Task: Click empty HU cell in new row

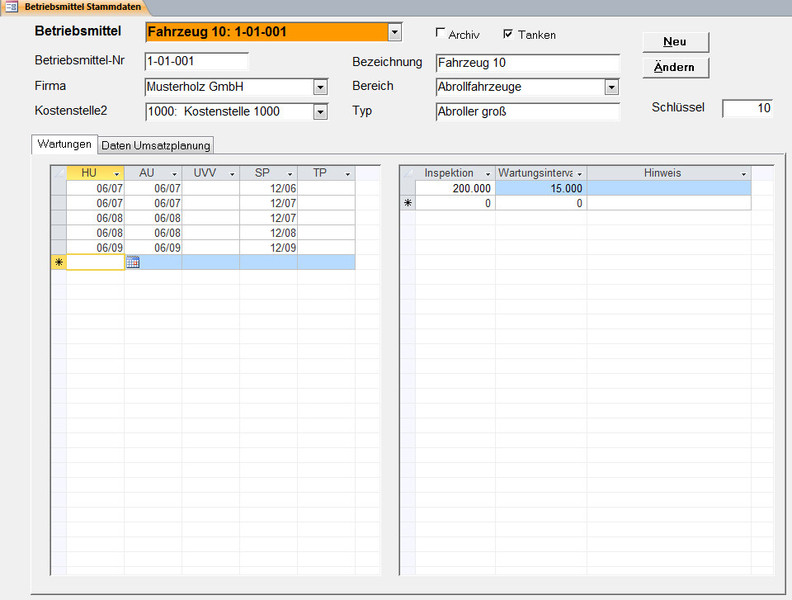Action: (95, 262)
